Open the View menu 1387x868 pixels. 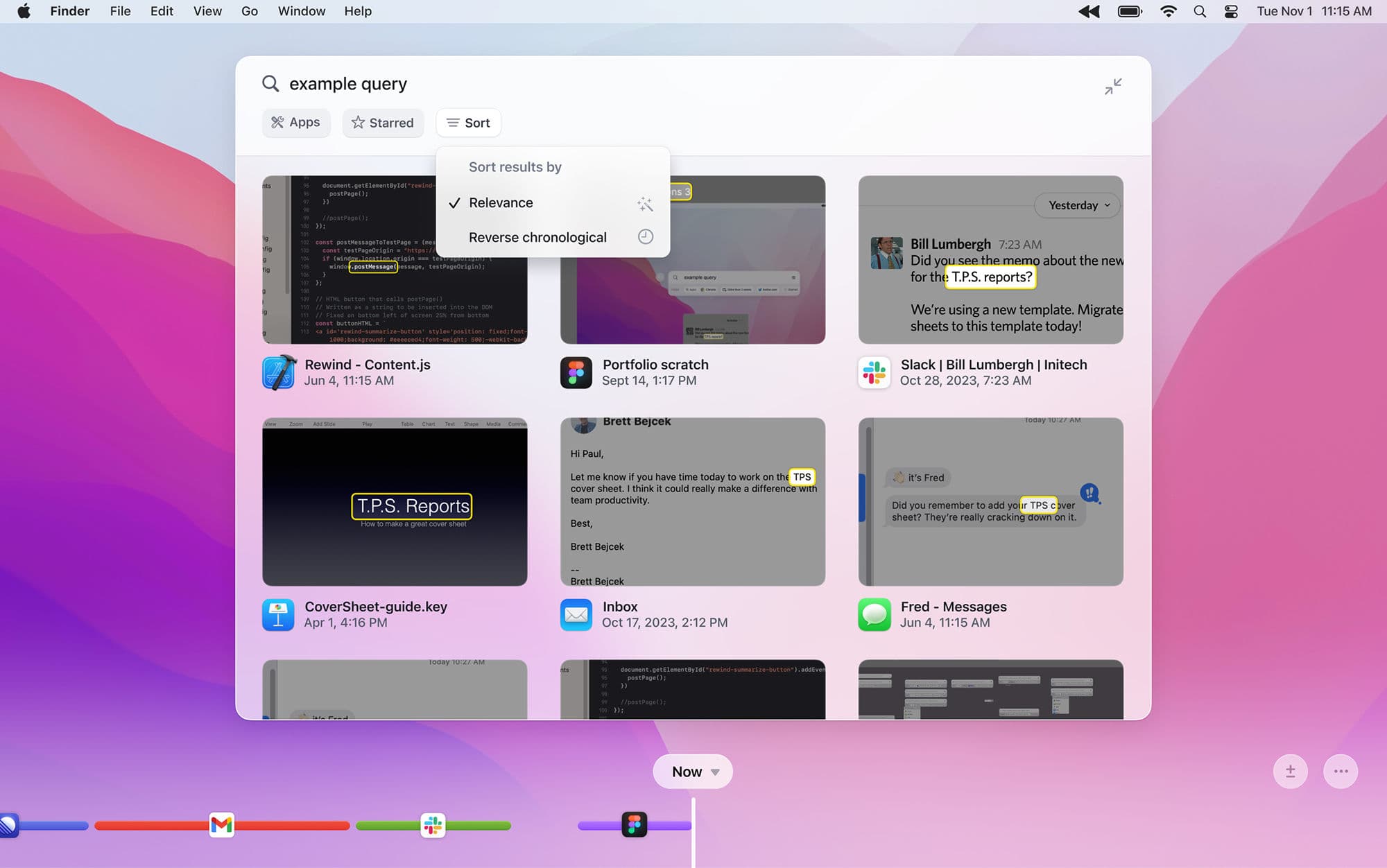(x=207, y=11)
